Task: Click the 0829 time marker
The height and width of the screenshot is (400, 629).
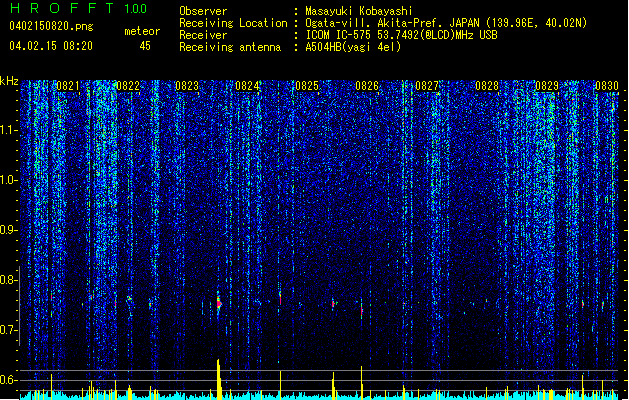Action: tap(547, 86)
